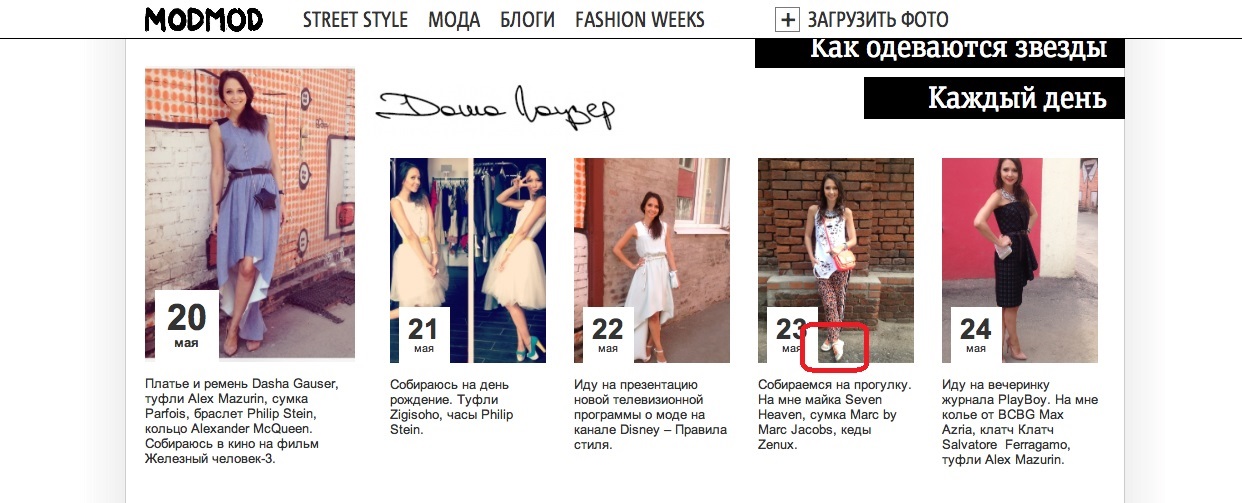Open the May 23 patterned pants photo
1242x503 pixels.
tap(836, 260)
